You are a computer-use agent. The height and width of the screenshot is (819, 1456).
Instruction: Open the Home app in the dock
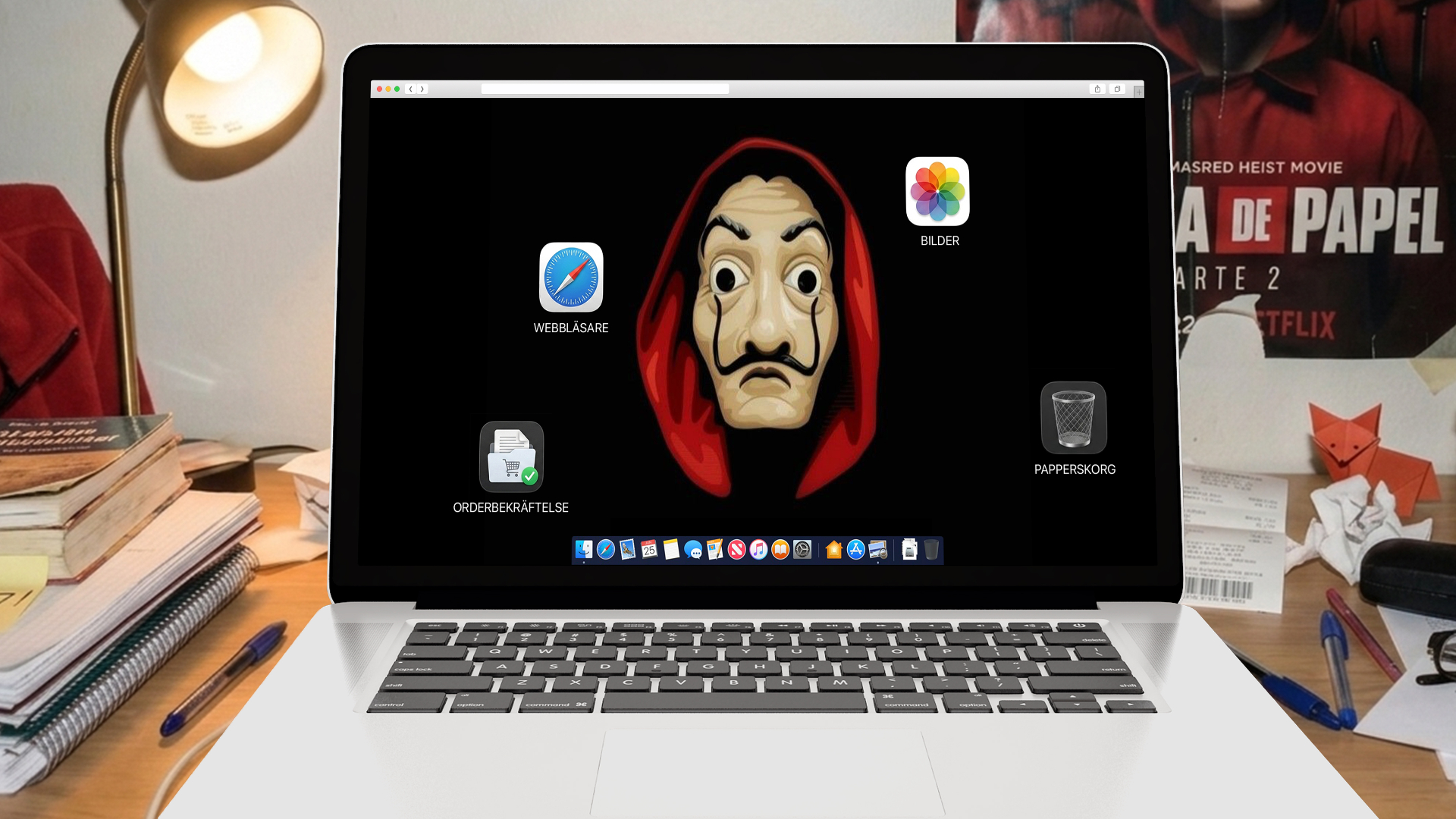coord(834,550)
